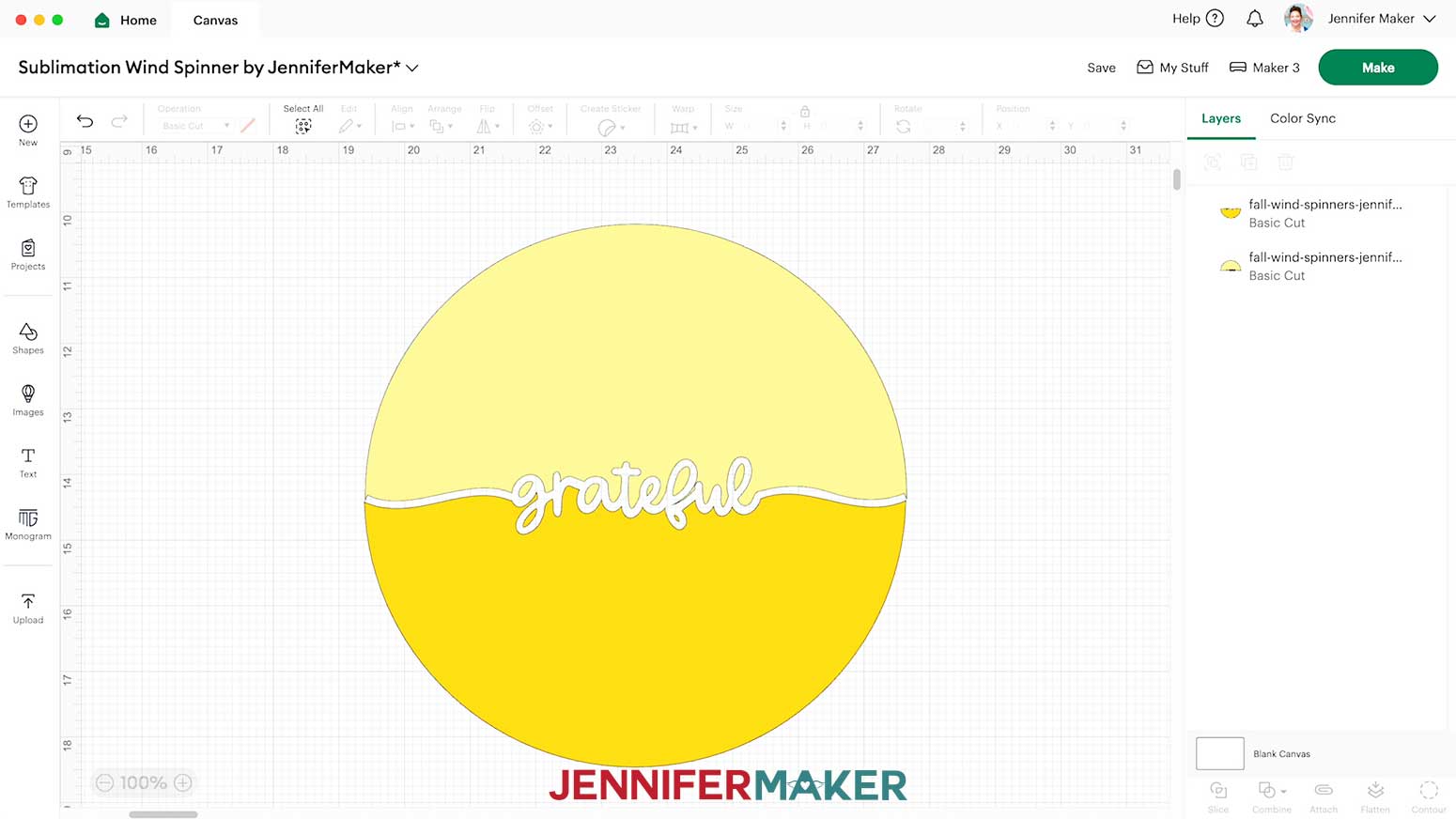The image size is (1456, 819).
Task: Open the Edit pencil menu
Action: [349, 126]
